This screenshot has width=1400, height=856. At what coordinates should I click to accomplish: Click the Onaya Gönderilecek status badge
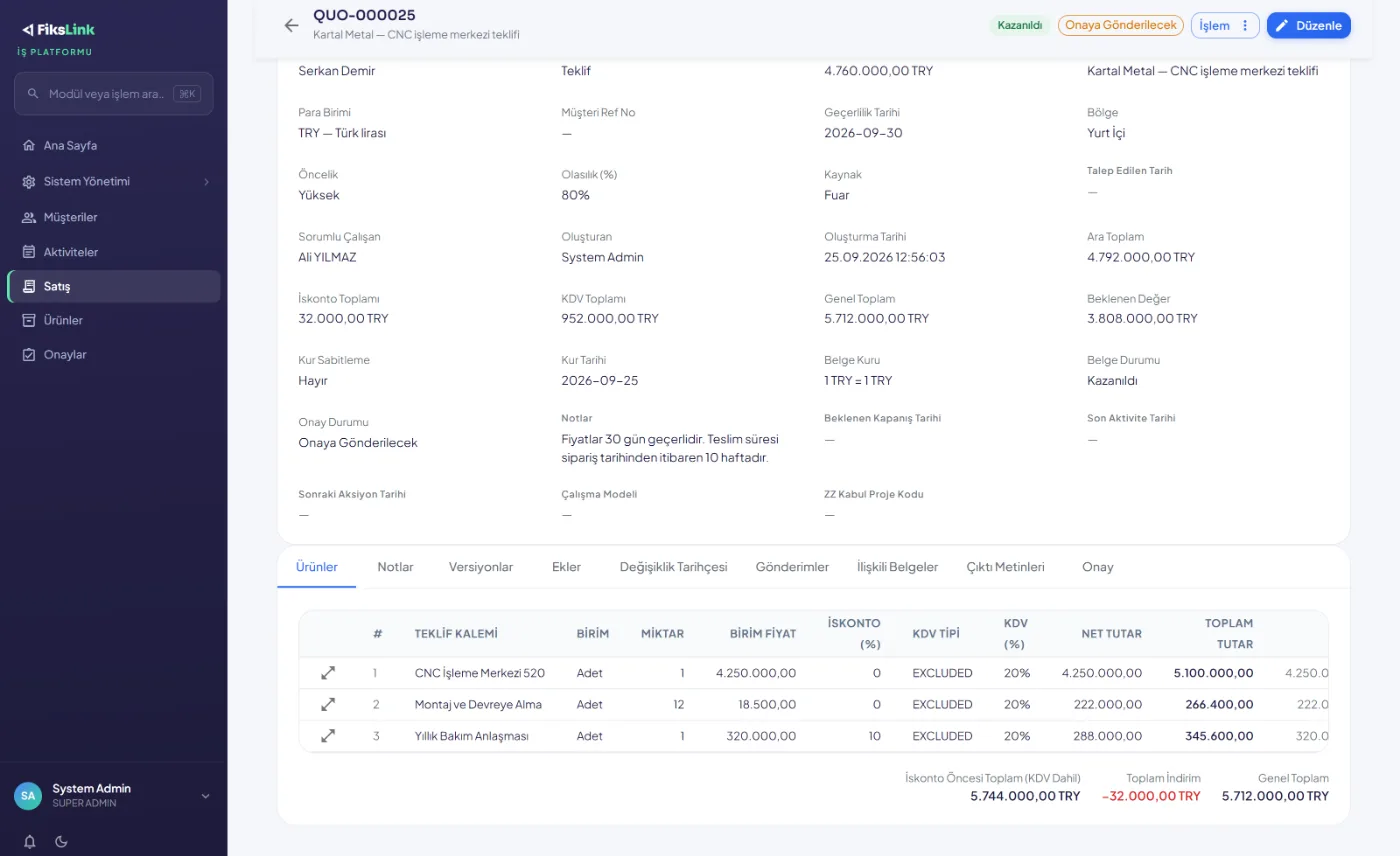pyautogui.click(x=1121, y=25)
